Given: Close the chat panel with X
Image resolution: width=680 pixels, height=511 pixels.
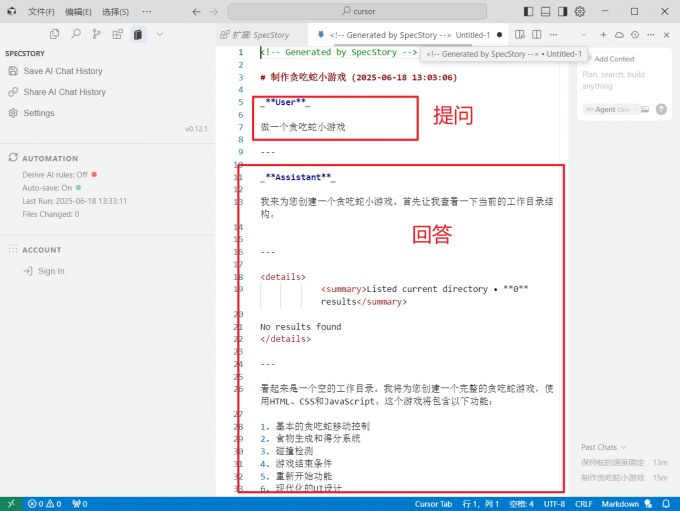Looking at the screenshot, I should coord(667,35).
